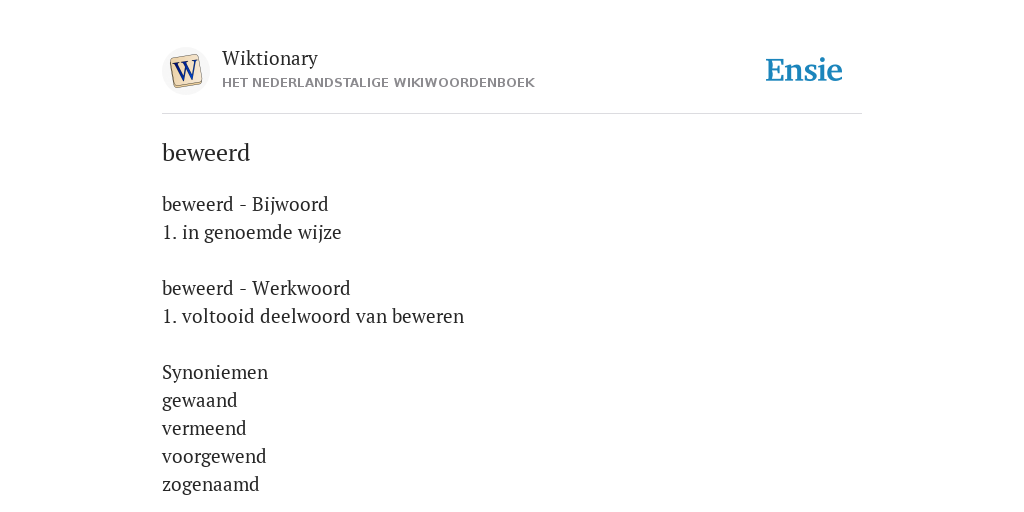This screenshot has height=512, width=1024.
Task: Open the Ensie logo link
Action: point(804,70)
